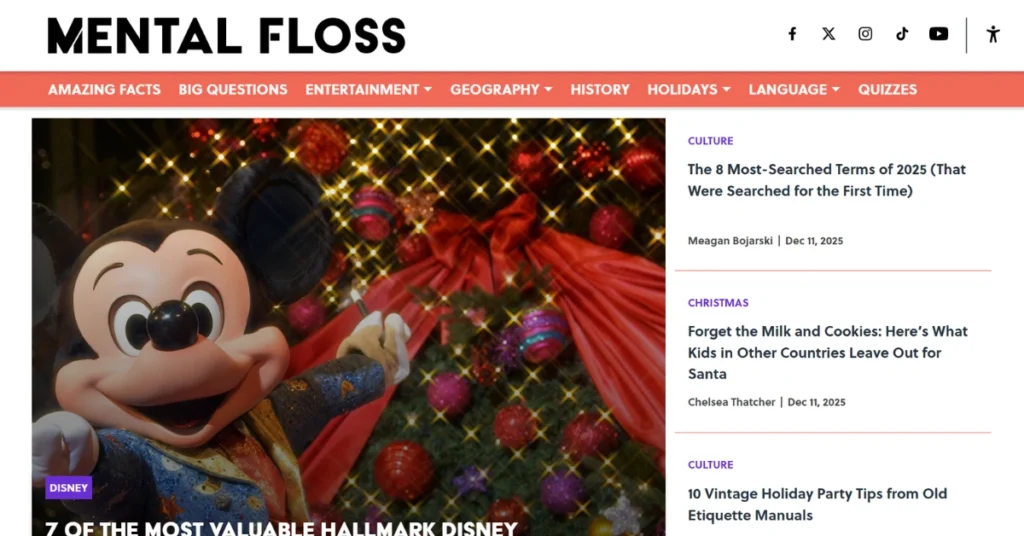Read the 8 Most-Searched Terms of 2025 article

point(827,180)
